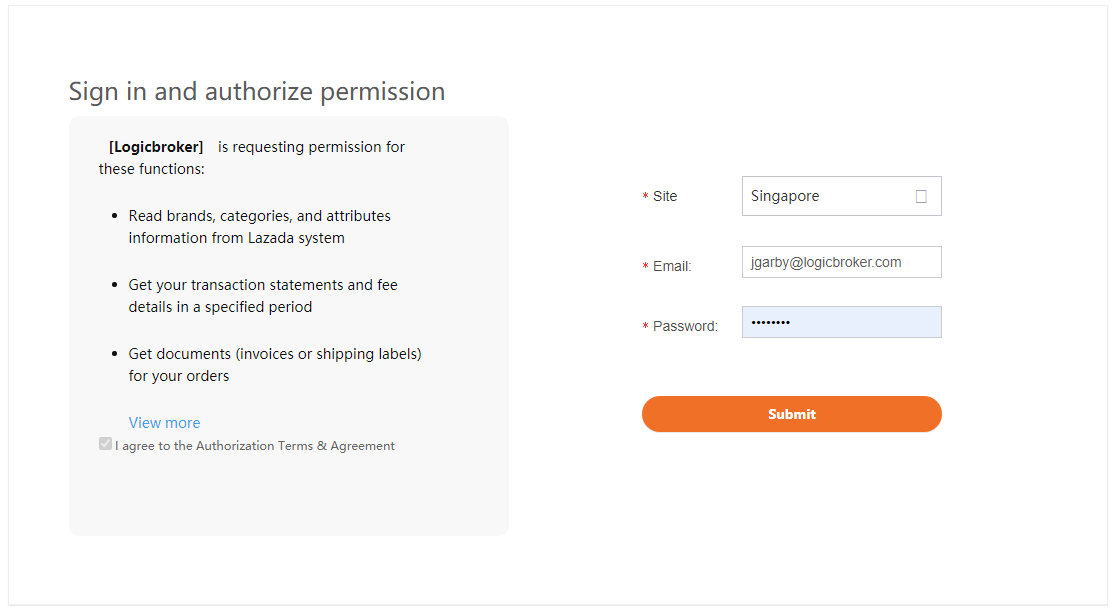Click the Site field label
Viewport: 1112px width, 610px height.
point(665,197)
